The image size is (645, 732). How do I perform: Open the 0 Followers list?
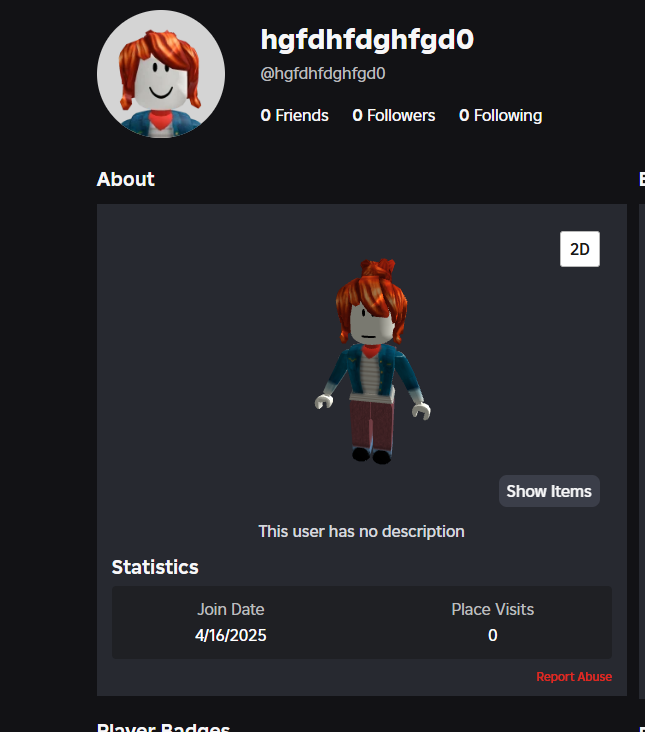pos(393,115)
